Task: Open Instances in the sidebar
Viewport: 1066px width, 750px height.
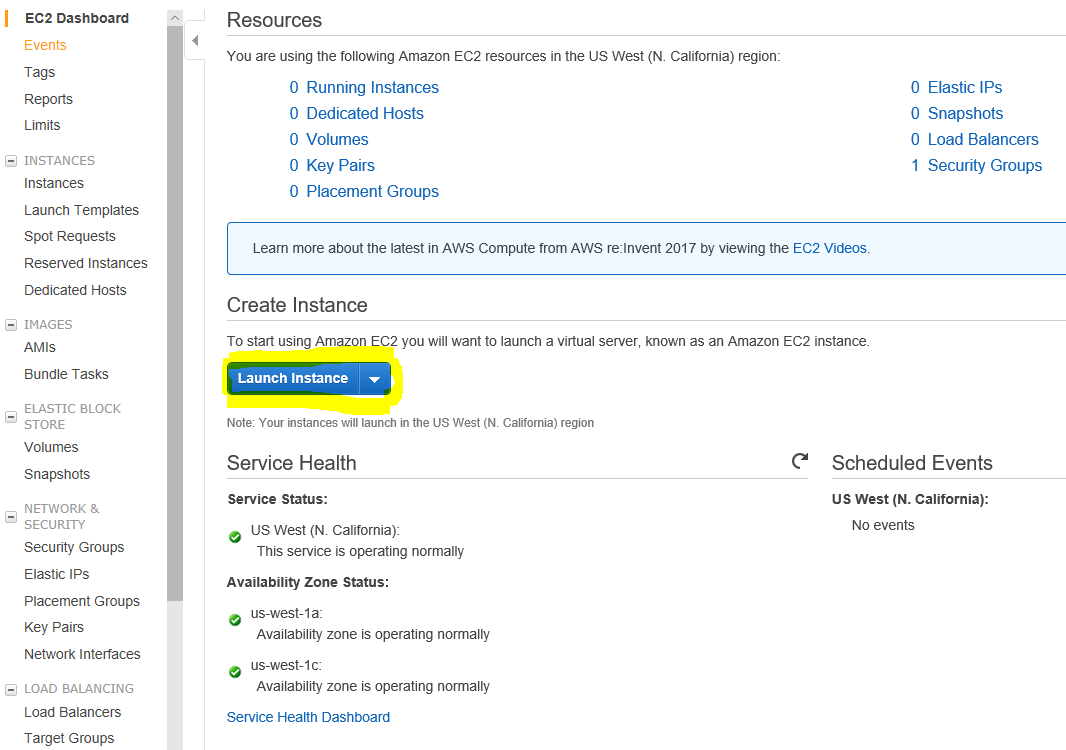Action: click(x=54, y=184)
